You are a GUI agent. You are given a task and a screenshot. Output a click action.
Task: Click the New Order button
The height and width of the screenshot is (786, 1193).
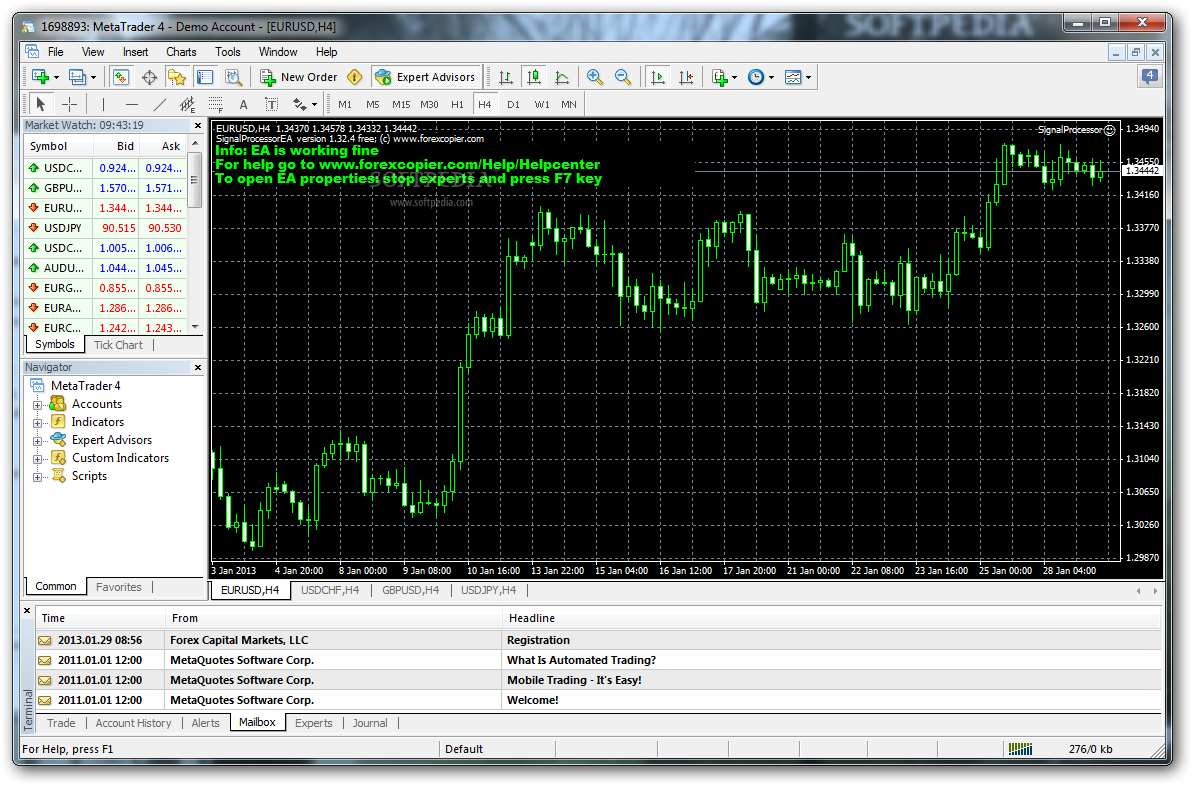(x=298, y=77)
